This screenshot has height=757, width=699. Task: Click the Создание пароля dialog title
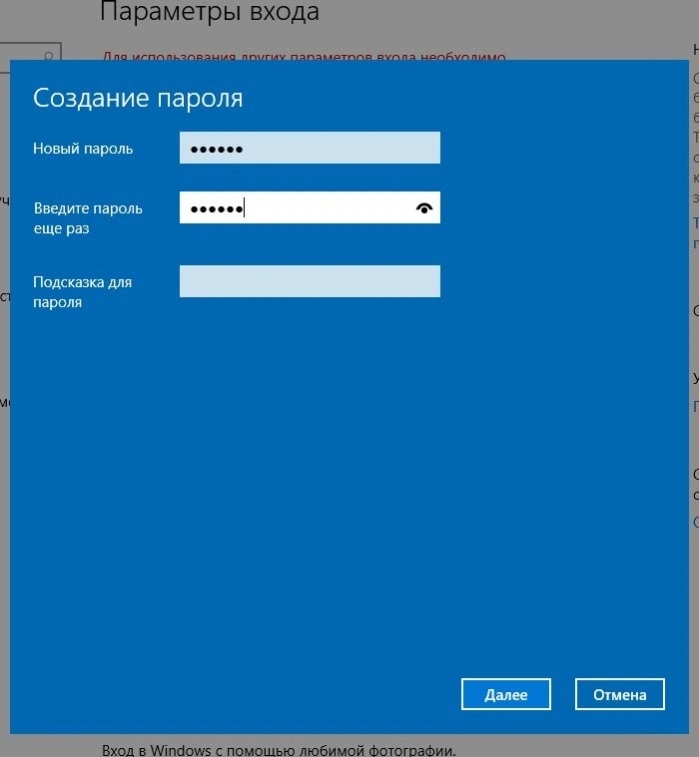click(x=138, y=98)
